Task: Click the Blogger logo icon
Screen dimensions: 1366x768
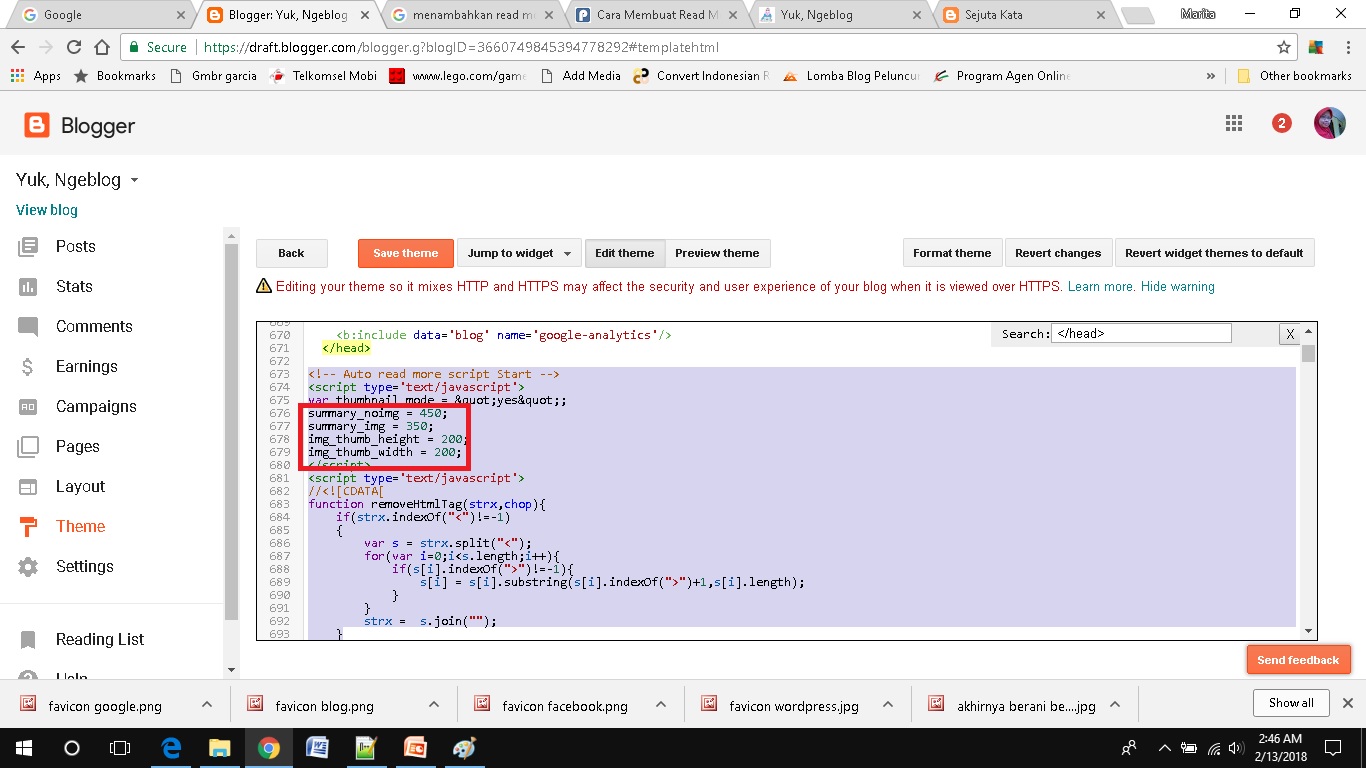Action: (37, 125)
